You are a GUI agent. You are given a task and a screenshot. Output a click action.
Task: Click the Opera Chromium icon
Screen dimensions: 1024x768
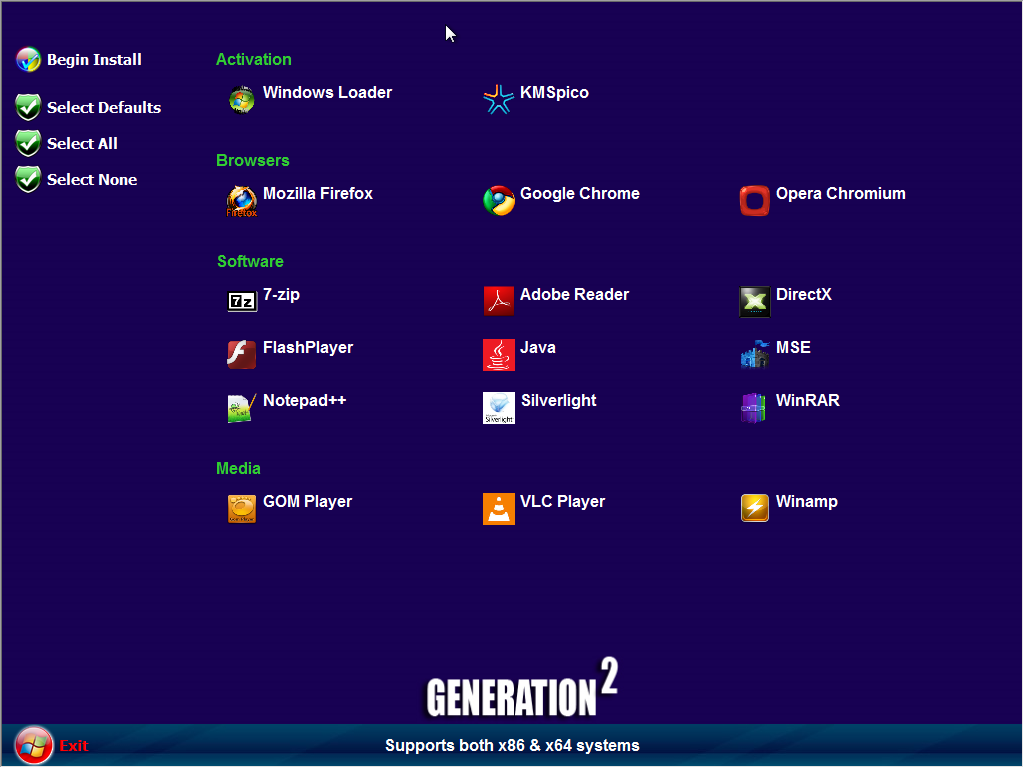click(754, 200)
